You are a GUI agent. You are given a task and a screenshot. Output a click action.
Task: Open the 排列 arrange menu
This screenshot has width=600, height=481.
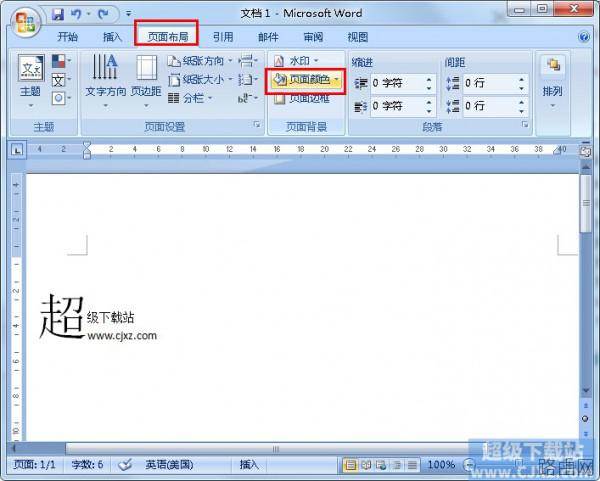[x=553, y=82]
